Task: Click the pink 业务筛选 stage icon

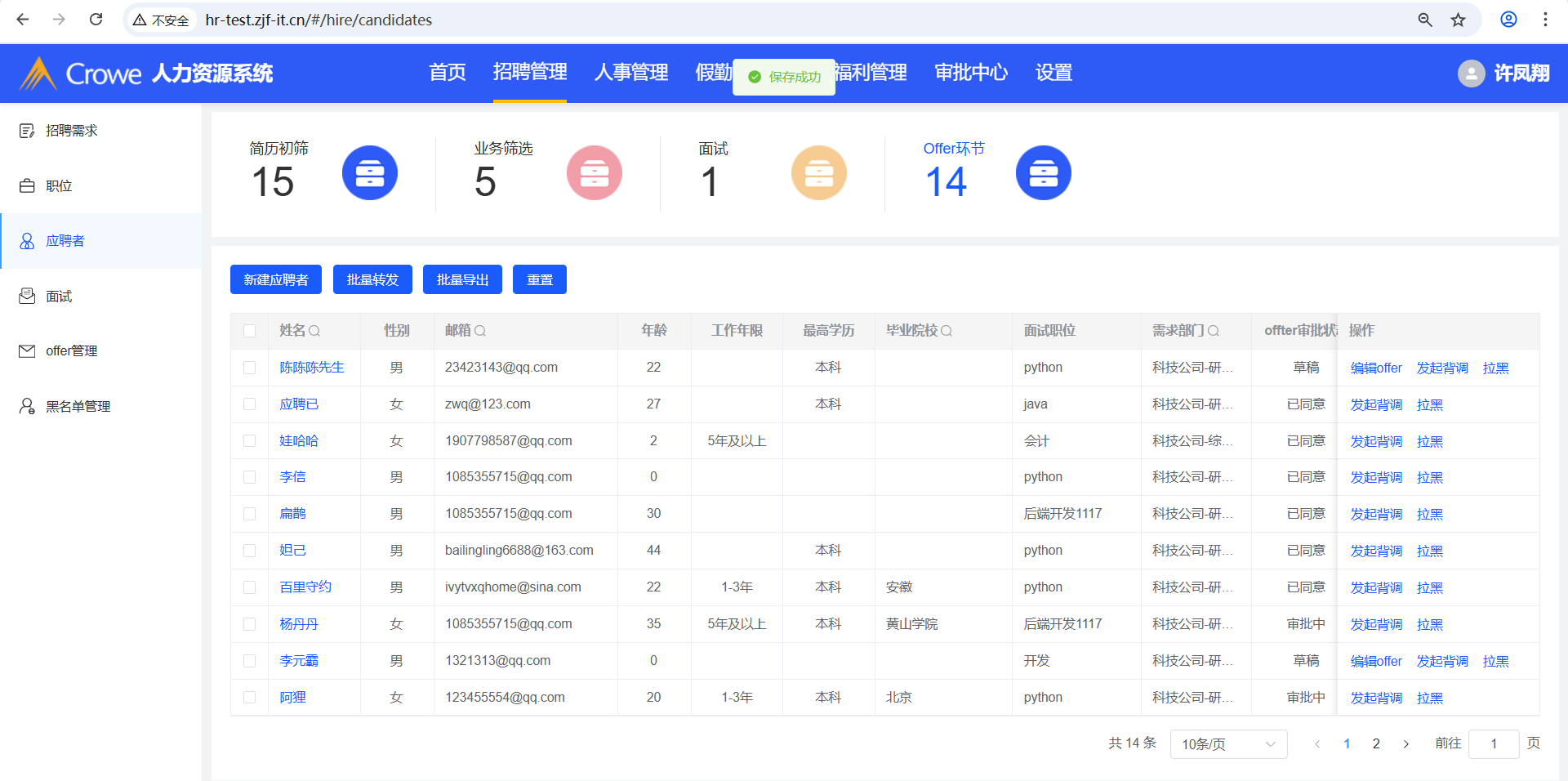Action: (594, 173)
